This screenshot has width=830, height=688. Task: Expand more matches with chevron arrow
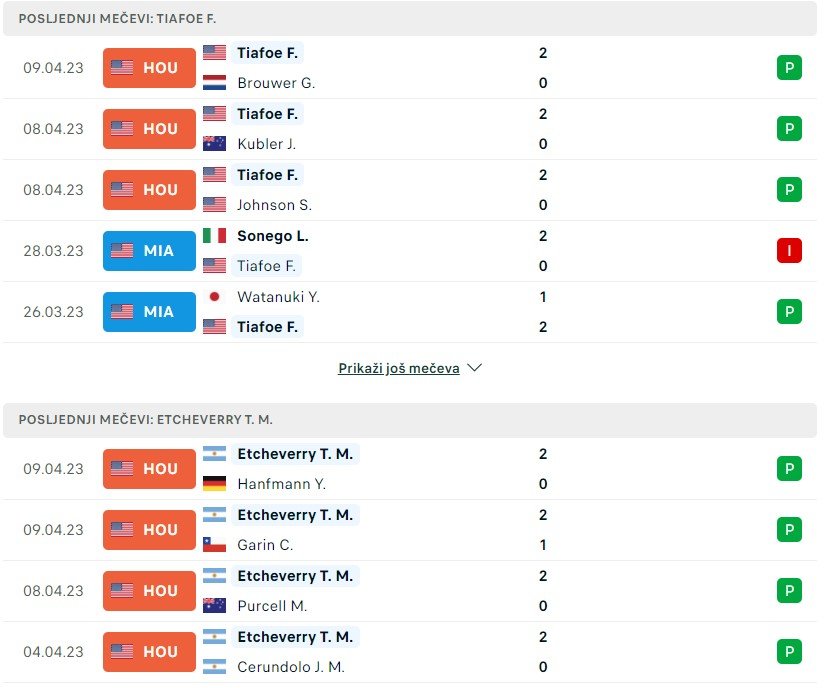point(475,368)
